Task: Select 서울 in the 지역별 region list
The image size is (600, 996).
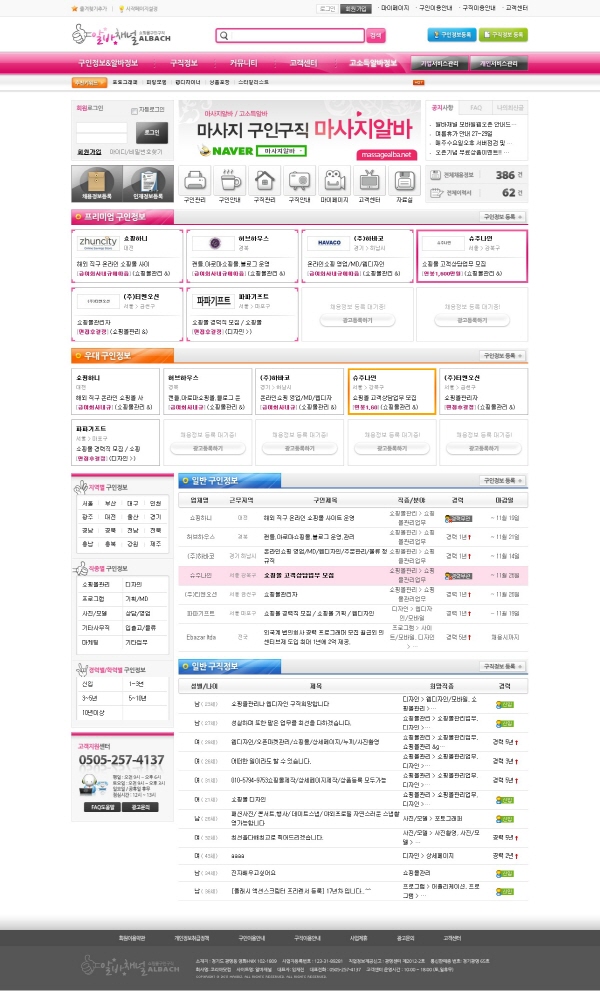Action: point(88,503)
